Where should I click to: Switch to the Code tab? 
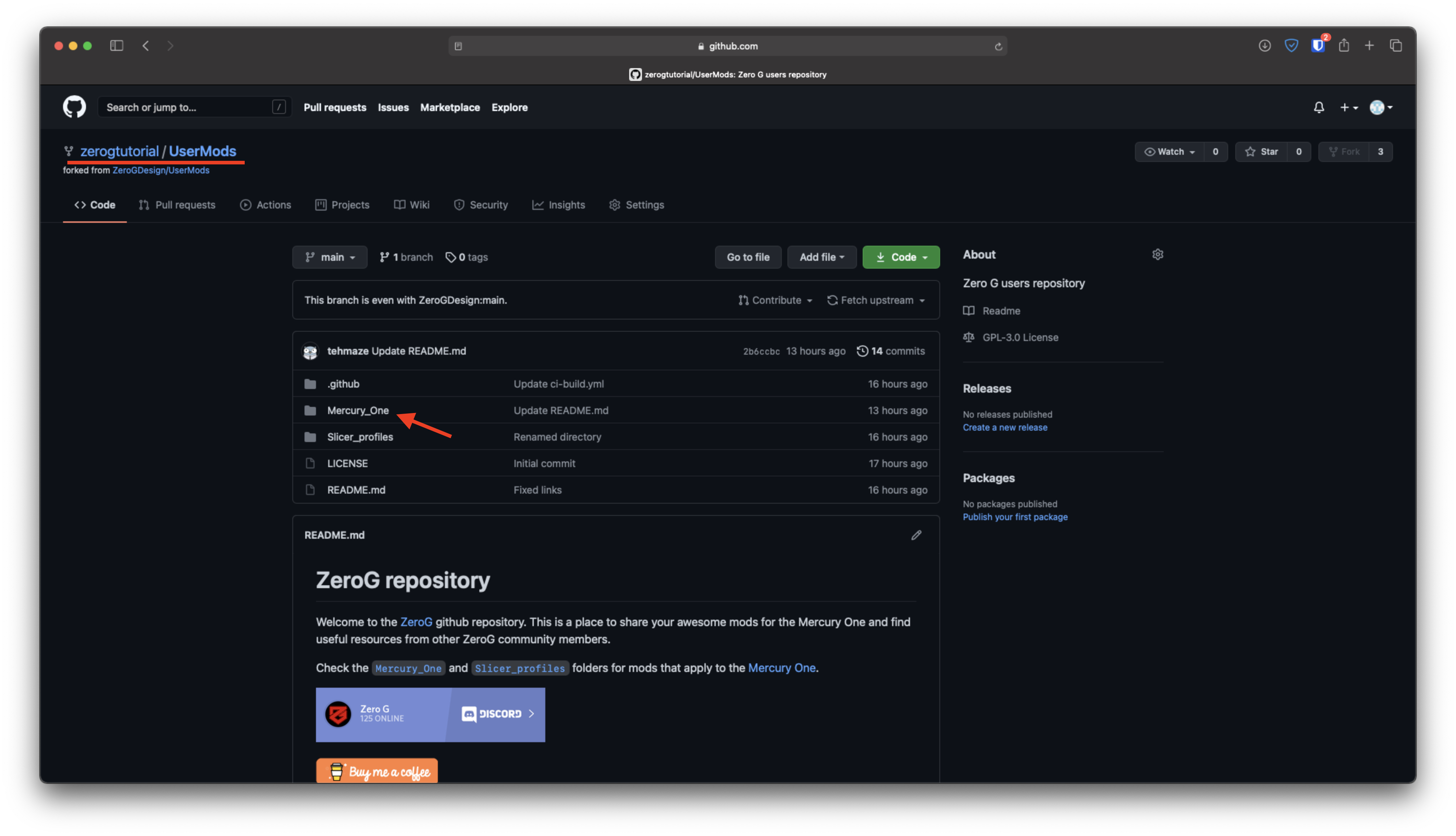(x=95, y=205)
